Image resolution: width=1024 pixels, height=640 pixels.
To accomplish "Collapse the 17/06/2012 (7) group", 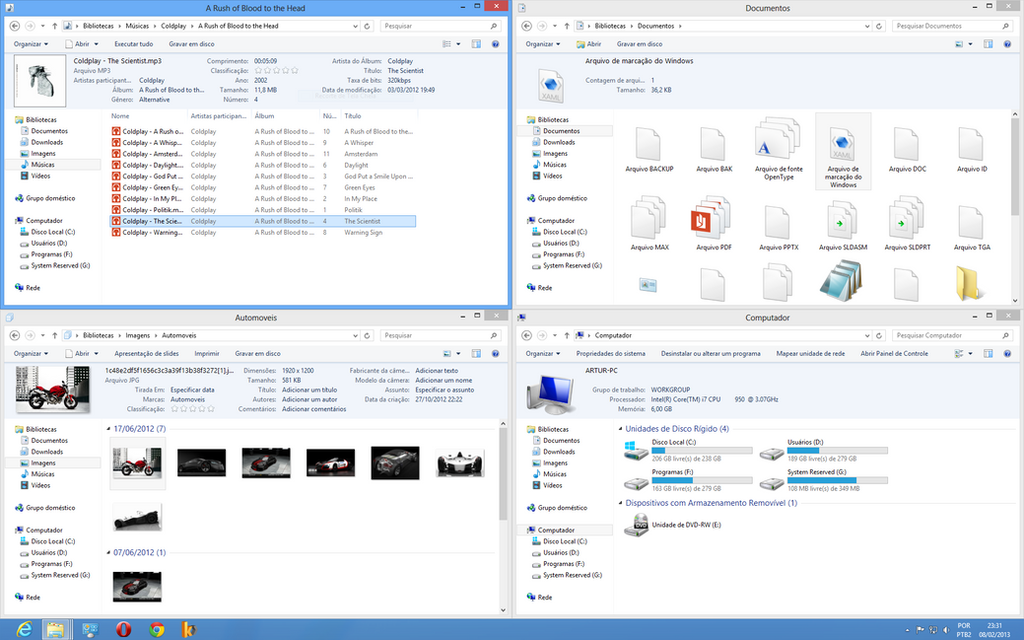I will click(x=108, y=429).
